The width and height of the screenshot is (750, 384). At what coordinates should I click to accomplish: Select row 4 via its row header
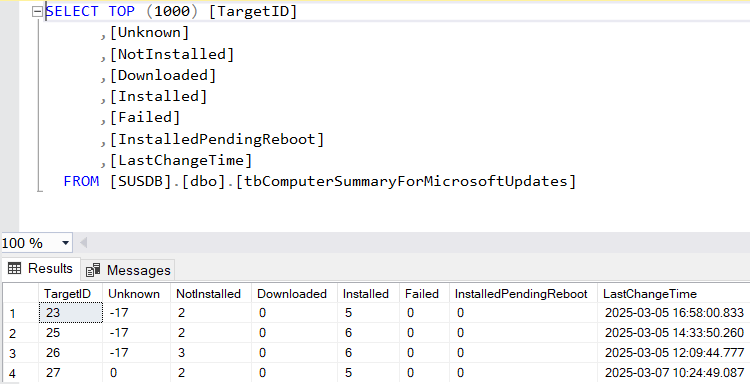tap(21, 373)
